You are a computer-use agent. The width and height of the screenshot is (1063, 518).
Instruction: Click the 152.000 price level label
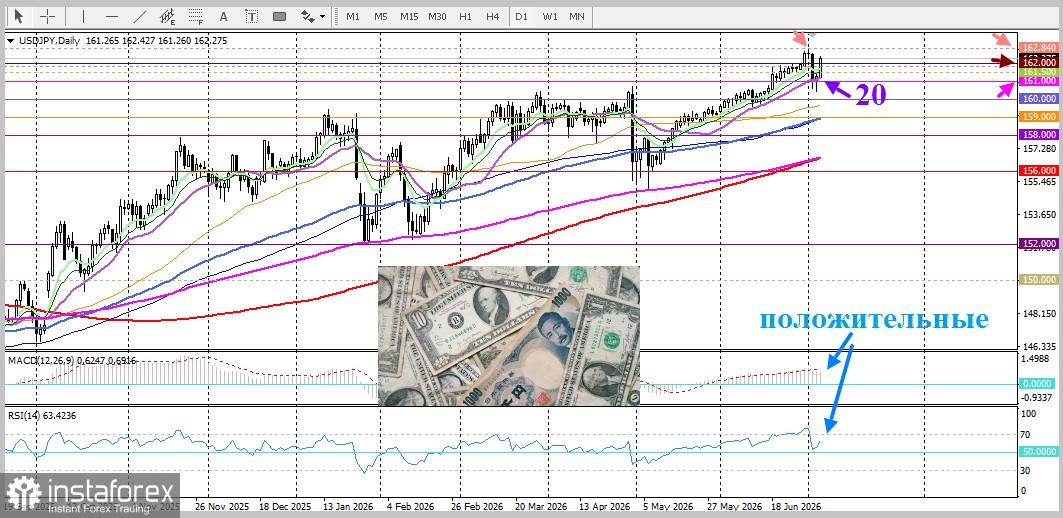click(1038, 243)
